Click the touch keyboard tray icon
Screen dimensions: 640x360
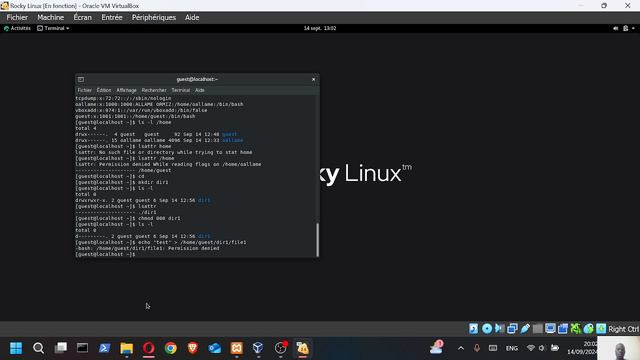(493, 348)
